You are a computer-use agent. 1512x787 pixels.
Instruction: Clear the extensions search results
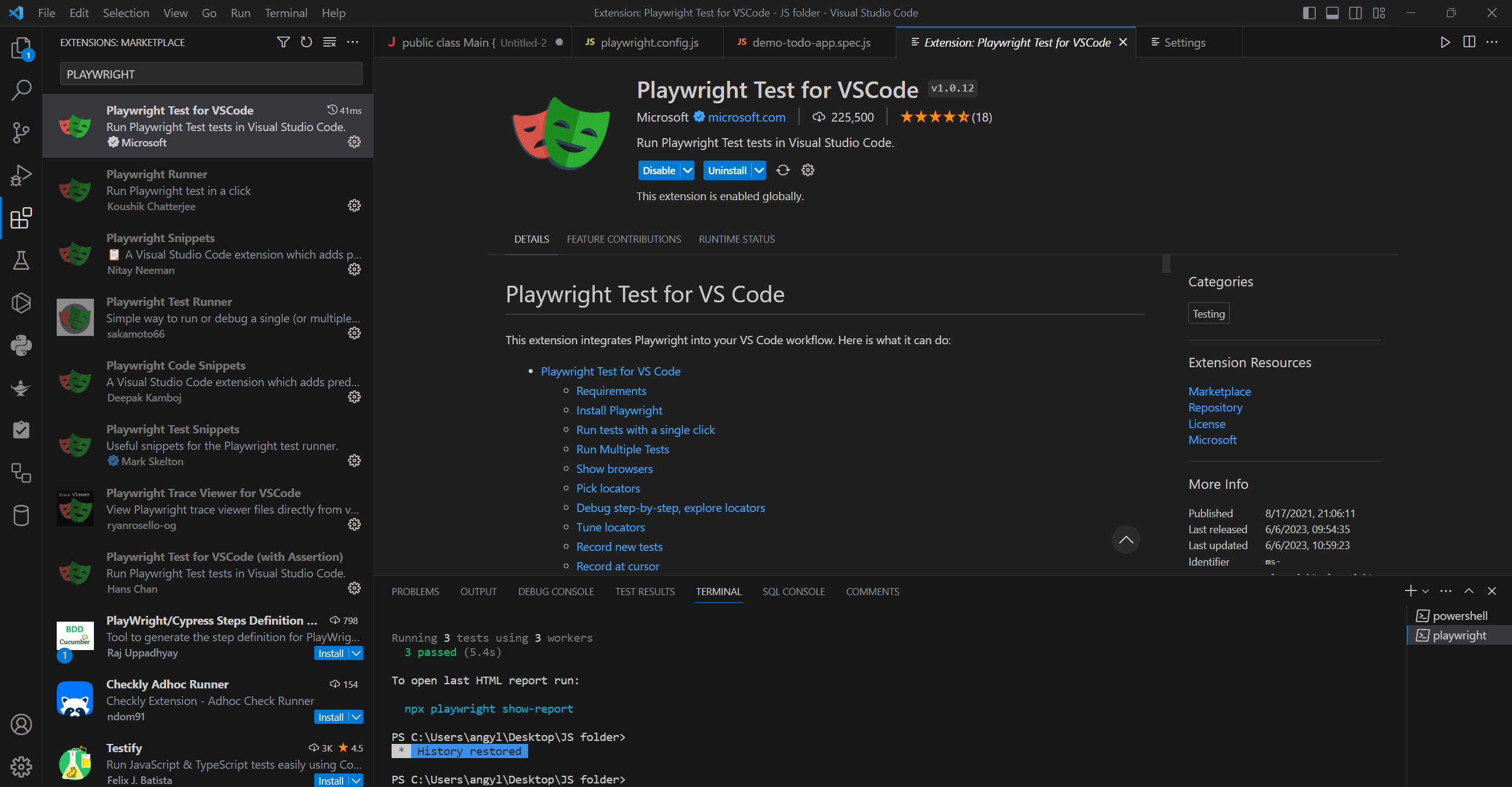pyautogui.click(x=329, y=42)
